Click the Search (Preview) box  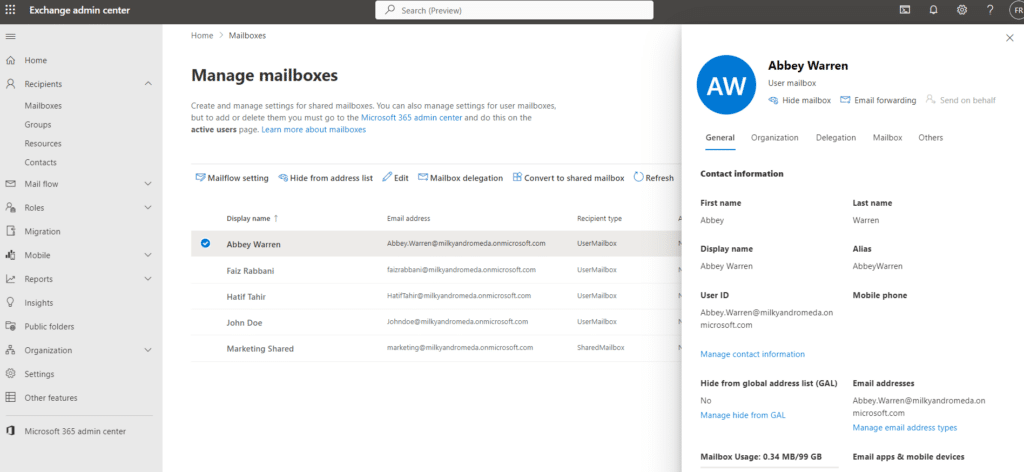pyautogui.click(x=514, y=10)
